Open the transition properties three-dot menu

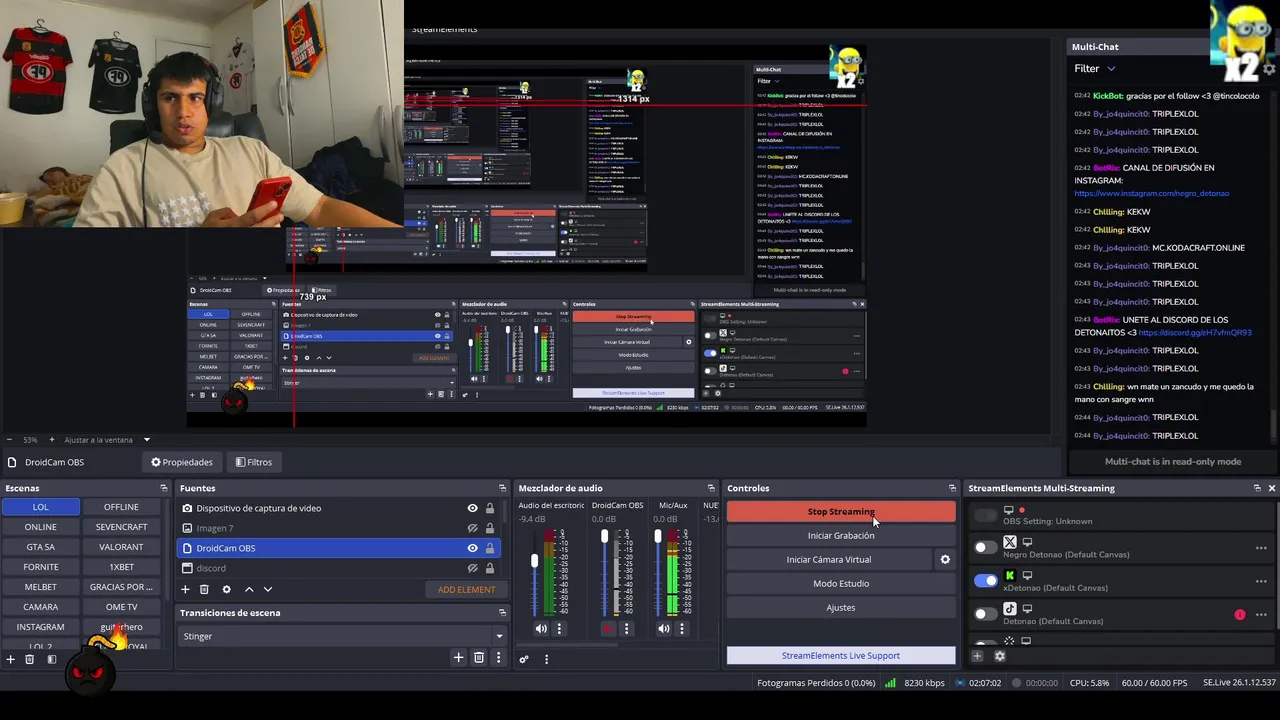click(498, 657)
